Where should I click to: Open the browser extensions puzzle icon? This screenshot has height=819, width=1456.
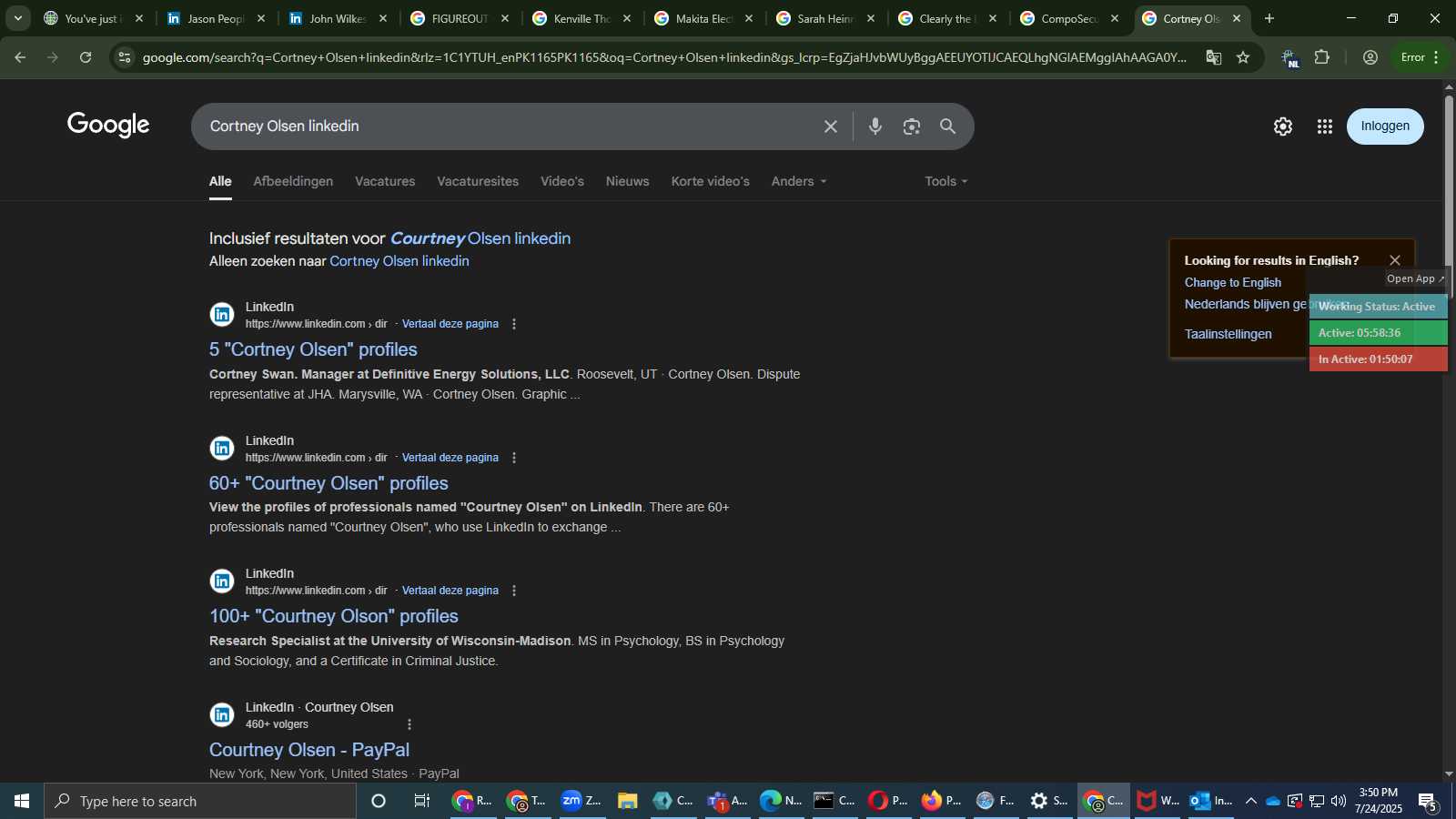(1322, 57)
